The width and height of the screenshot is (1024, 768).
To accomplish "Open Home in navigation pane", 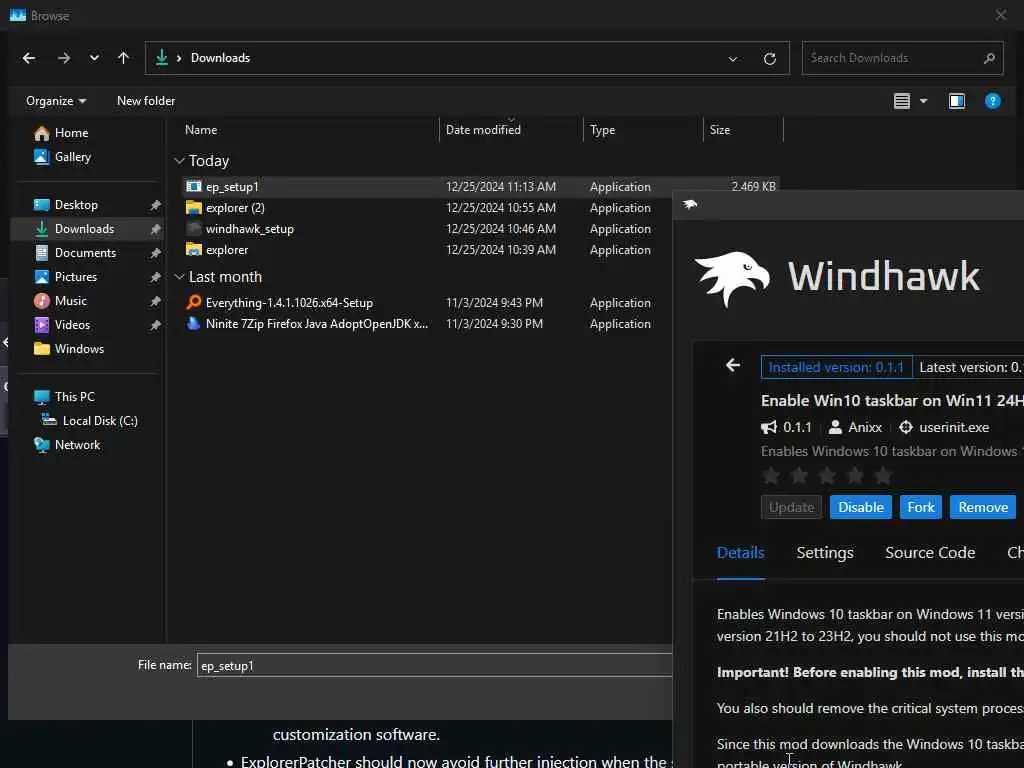I will click(71, 133).
